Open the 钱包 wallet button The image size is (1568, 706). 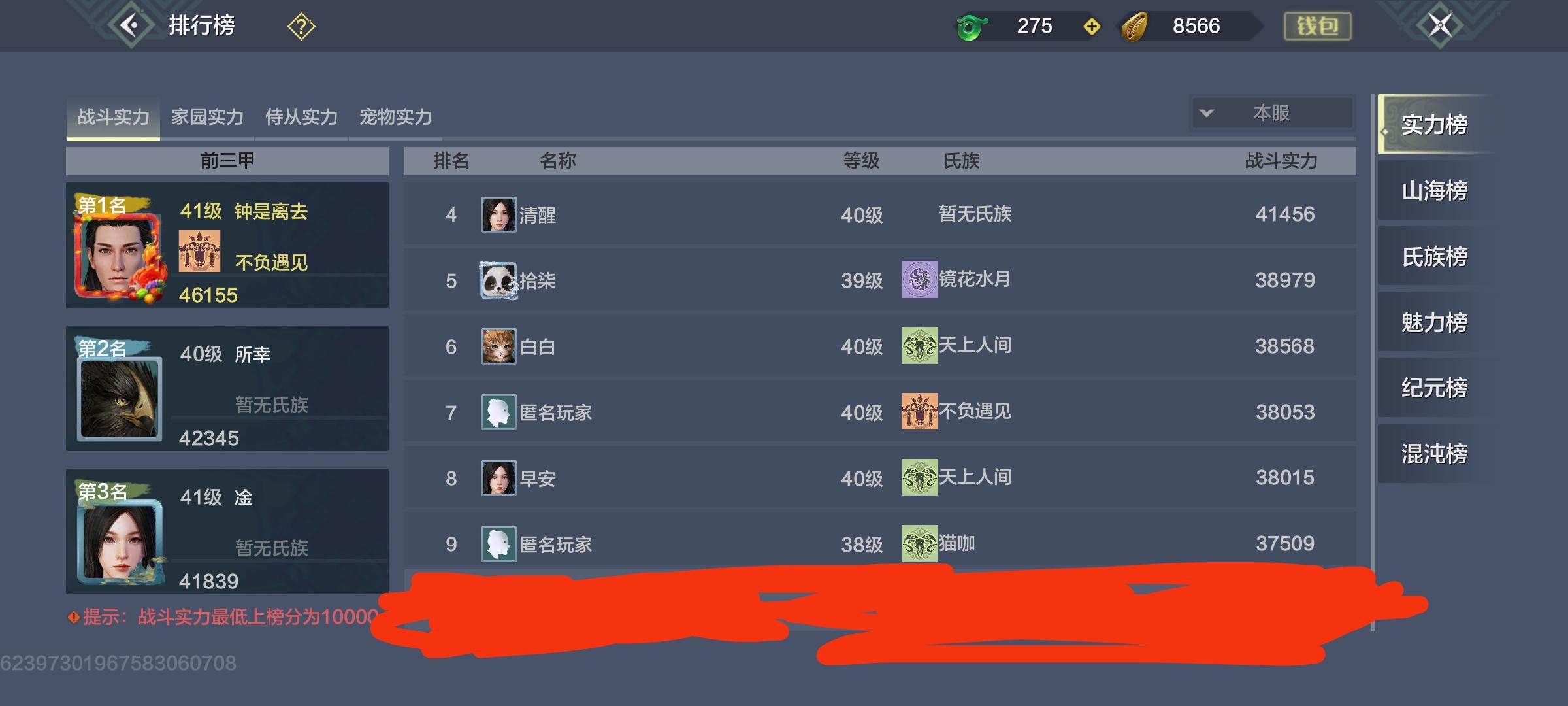pos(1317,26)
